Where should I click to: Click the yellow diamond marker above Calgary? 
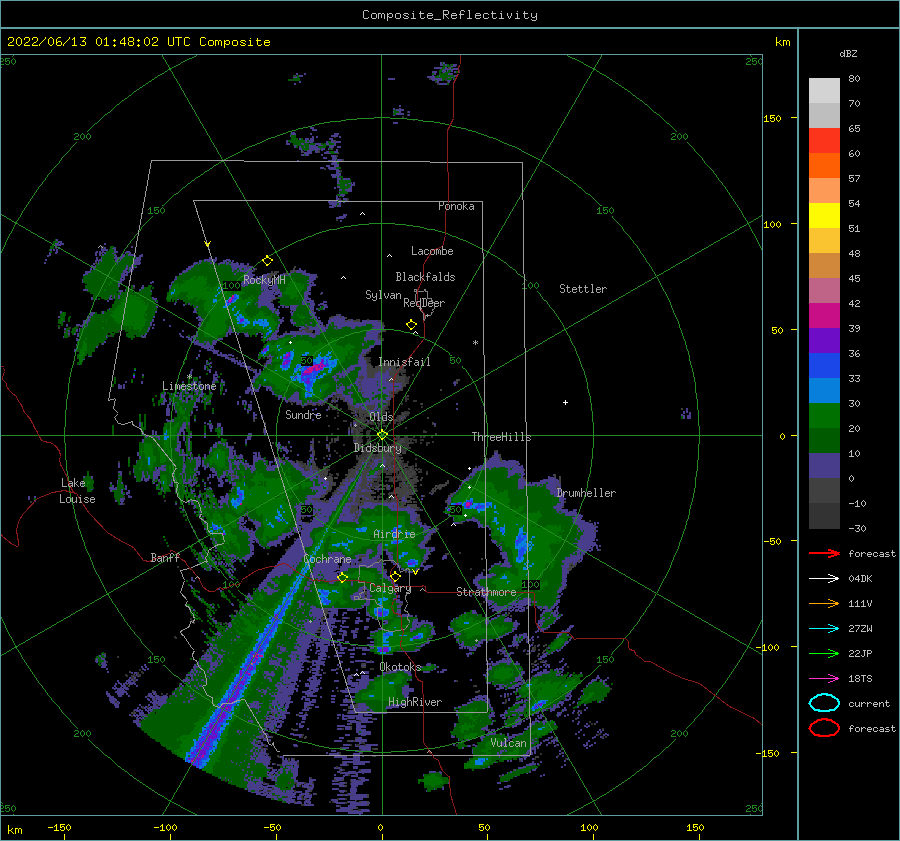coord(395,576)
